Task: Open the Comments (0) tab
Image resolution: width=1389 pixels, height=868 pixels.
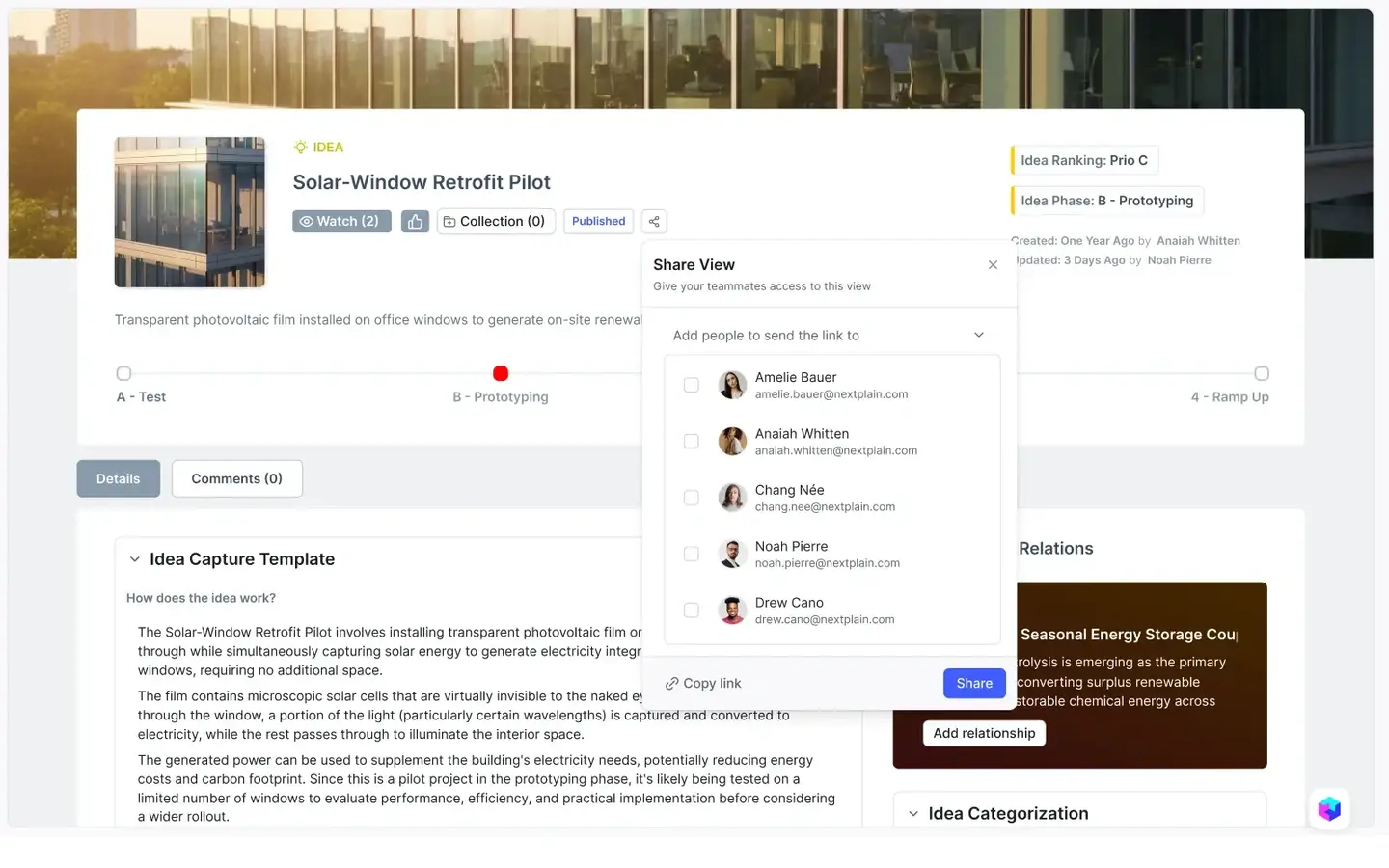Action: pyautogui.click(x=237, y=478)
